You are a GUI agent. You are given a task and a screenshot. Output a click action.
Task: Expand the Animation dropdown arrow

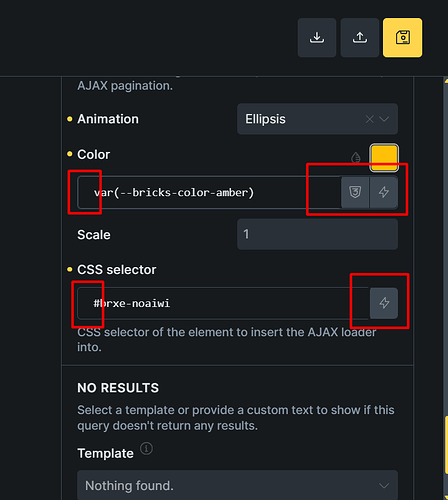pyautogui.click(x=384, y=119)
